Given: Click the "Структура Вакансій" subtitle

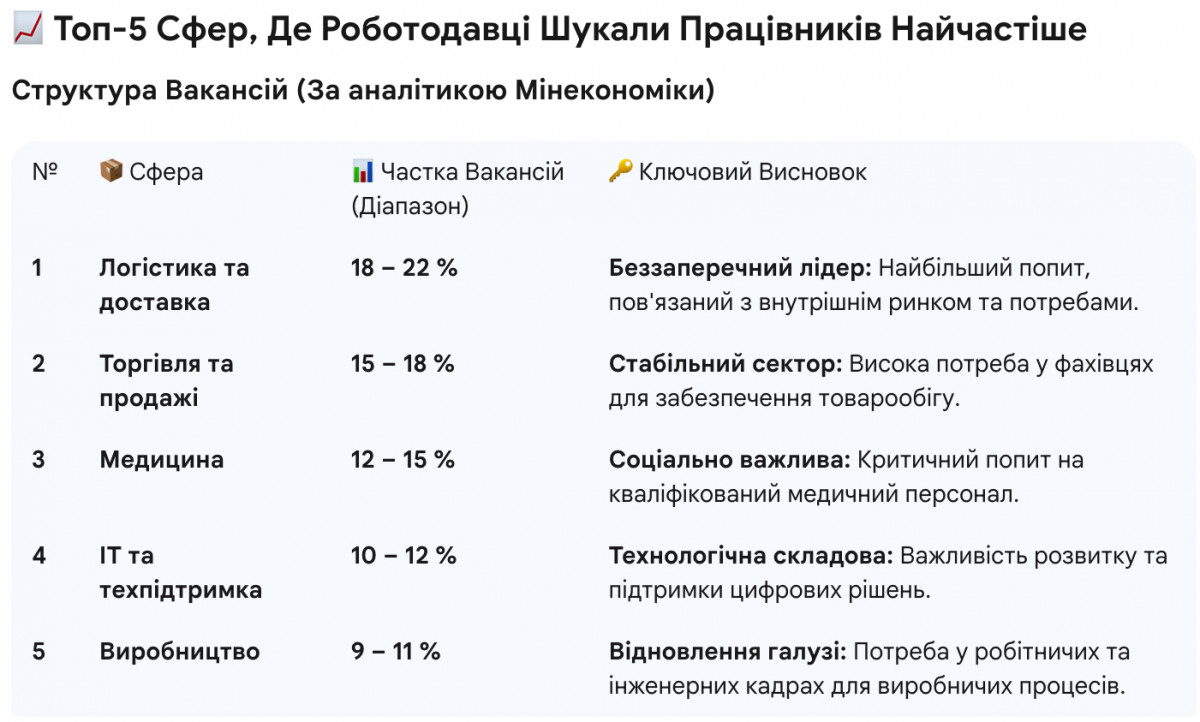Looking at the screenshot, I should tap(363, 90).
